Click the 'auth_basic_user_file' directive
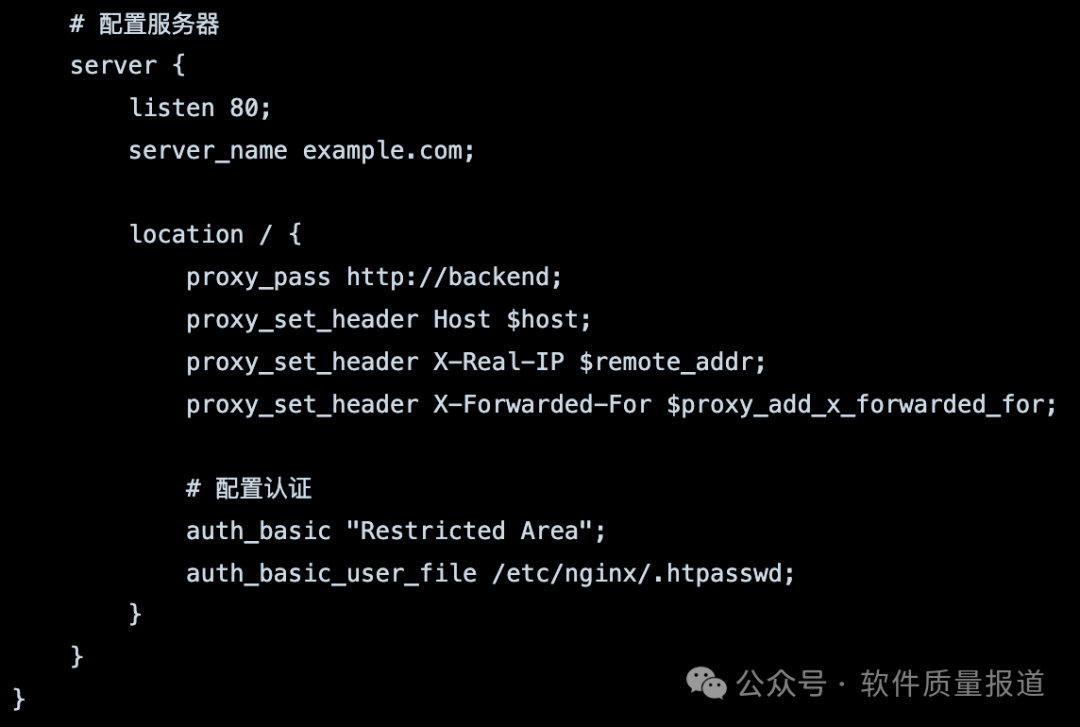This screenshot has width=1080, height=727. click(330, 574)
